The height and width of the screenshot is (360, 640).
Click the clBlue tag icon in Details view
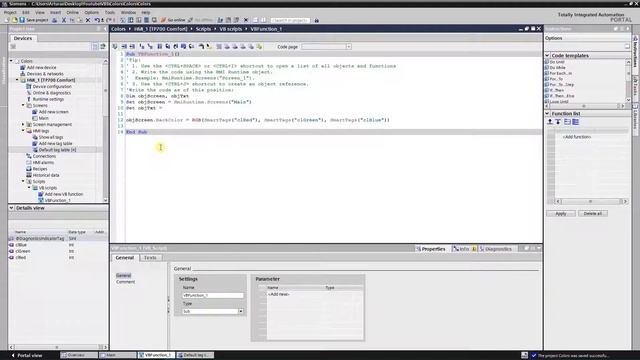coord(11,245)
